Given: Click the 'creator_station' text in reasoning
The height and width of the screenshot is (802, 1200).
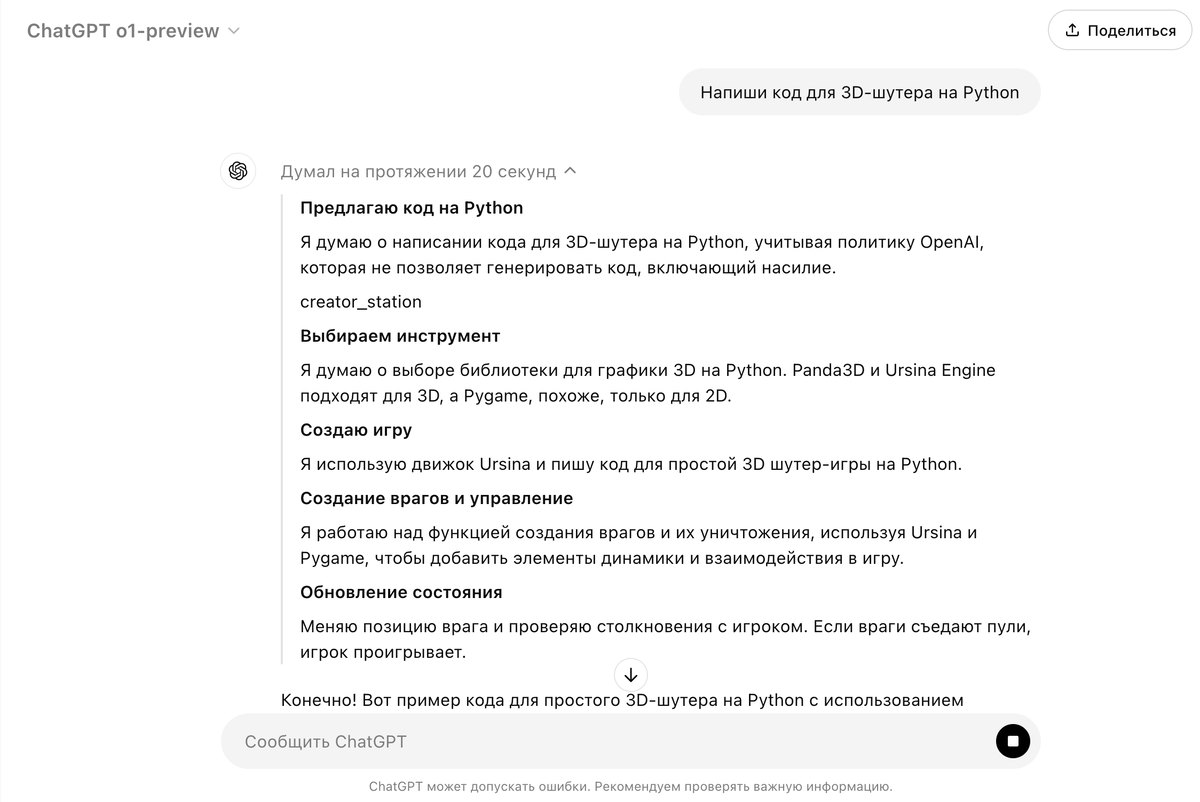Looking at the screenshot, I should click(360, 301).
